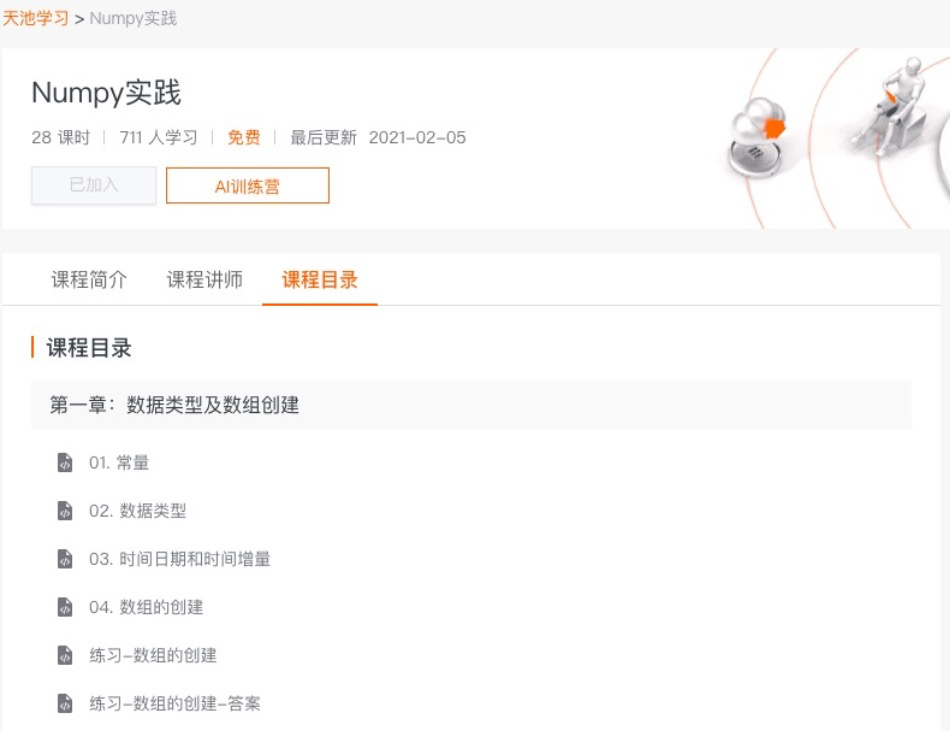Click the 711 人学习 label
Viewport: 950px width, 731px height.
click(159, 137)
